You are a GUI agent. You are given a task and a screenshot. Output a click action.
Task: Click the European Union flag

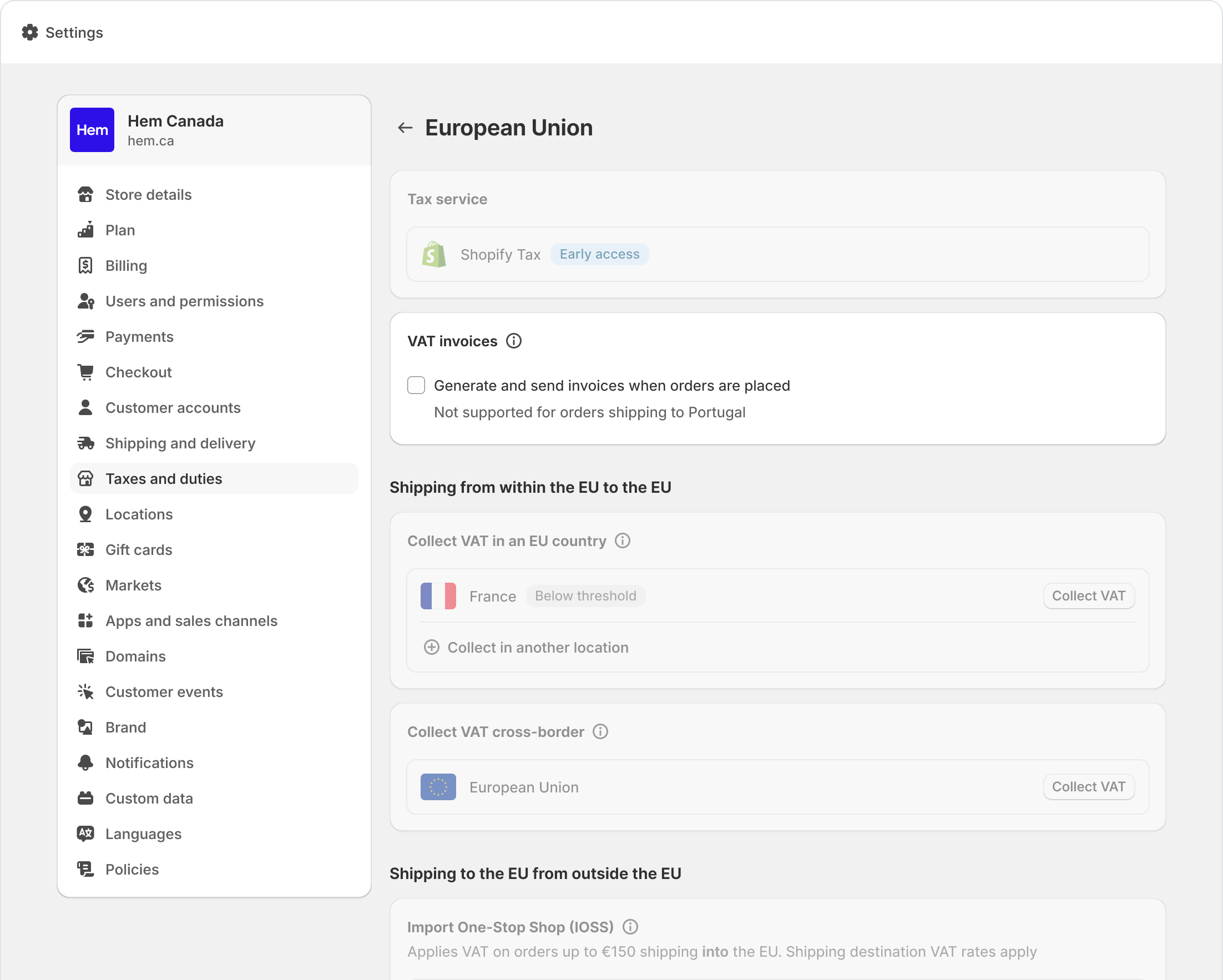tap(438, 787)
